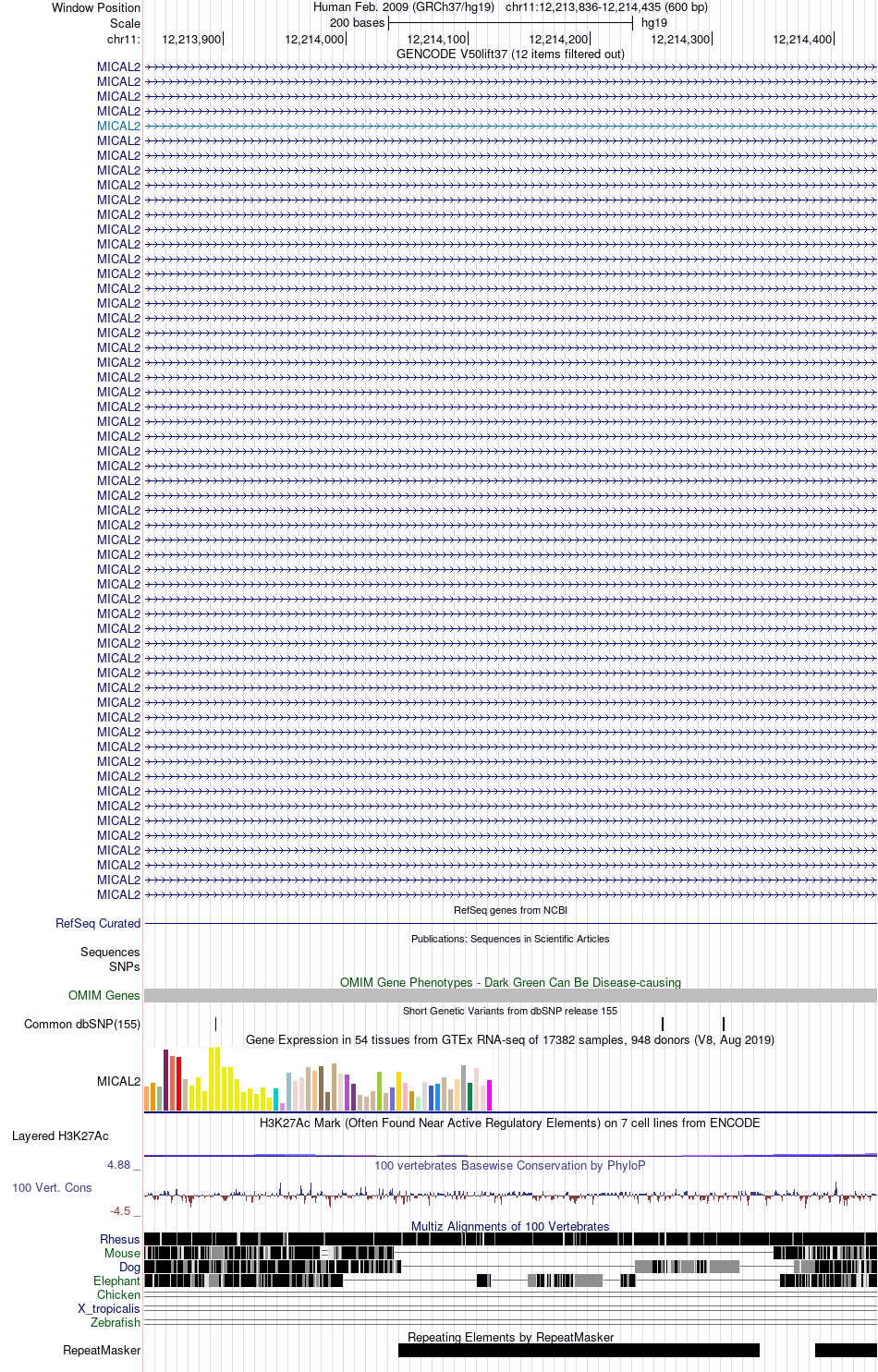Open the 'H3K27Ac Mark' ENCODE track title

(510, 1123)
